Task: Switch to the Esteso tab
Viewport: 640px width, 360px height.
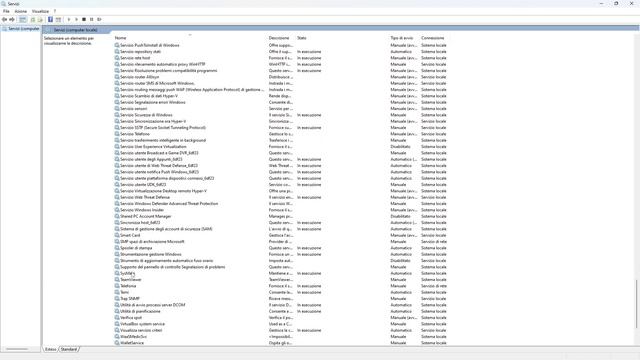Action: click(x=51, y=349)
